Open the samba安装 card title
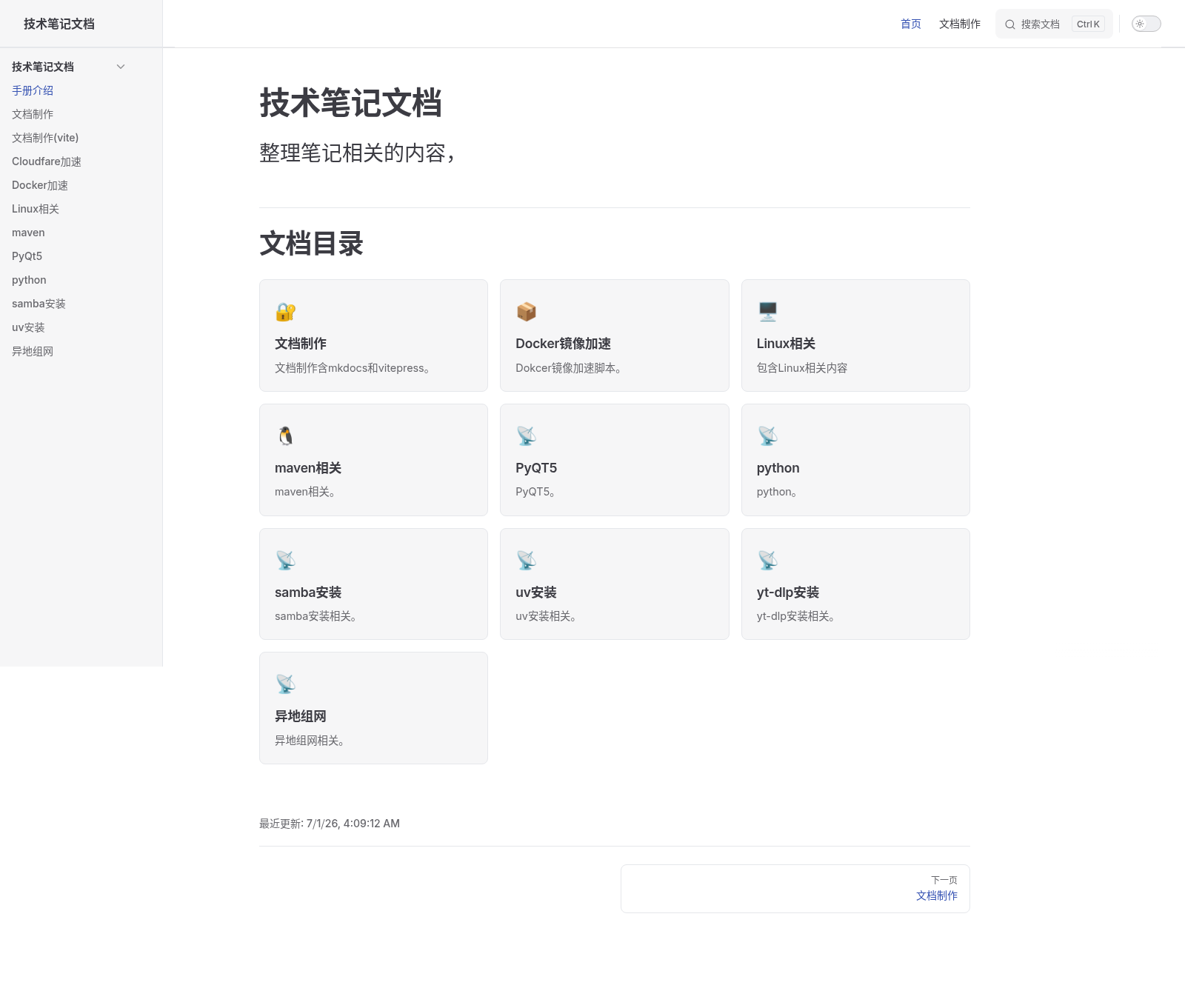1185x1008 pixels. [x=308, y=593]
